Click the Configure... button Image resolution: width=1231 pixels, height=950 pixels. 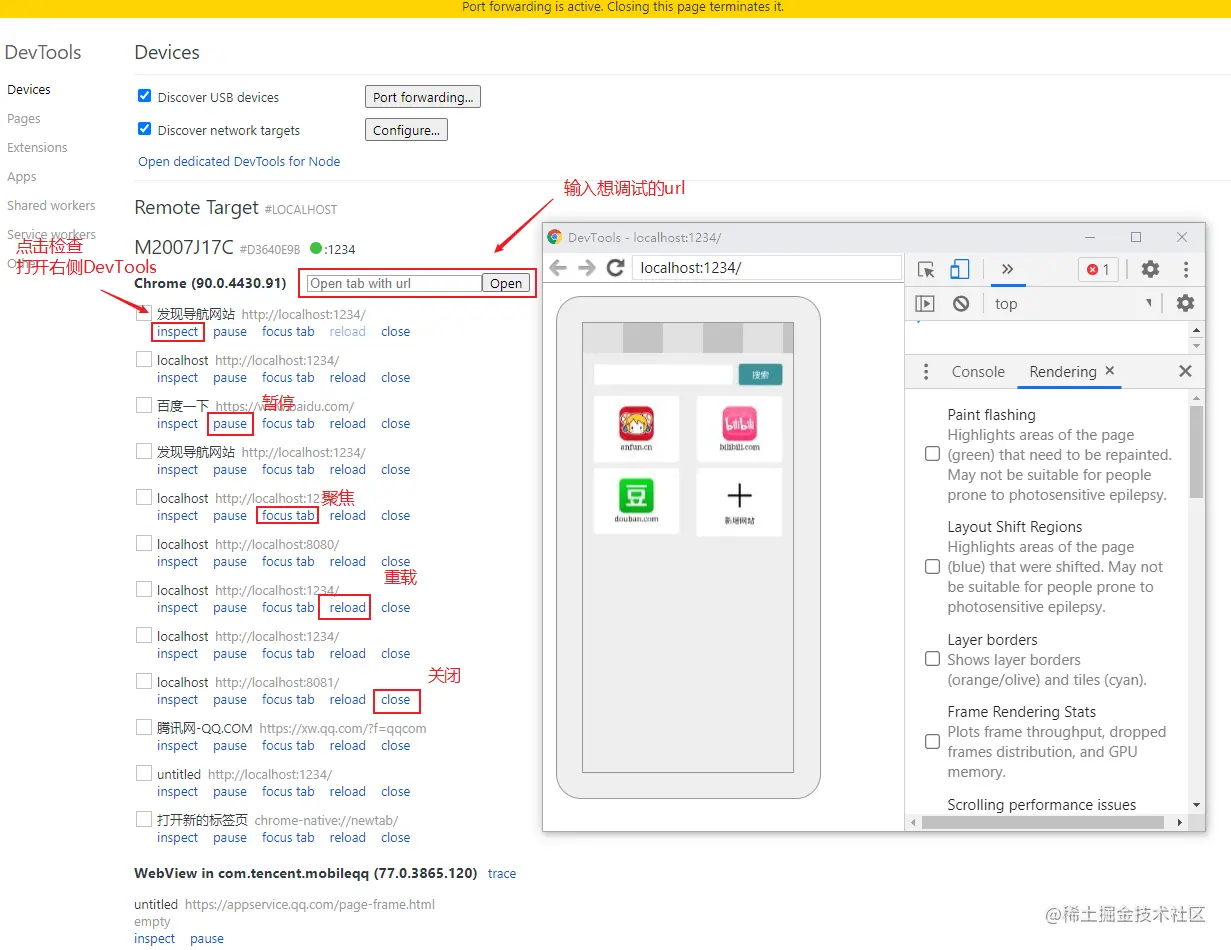pos(406,130)
